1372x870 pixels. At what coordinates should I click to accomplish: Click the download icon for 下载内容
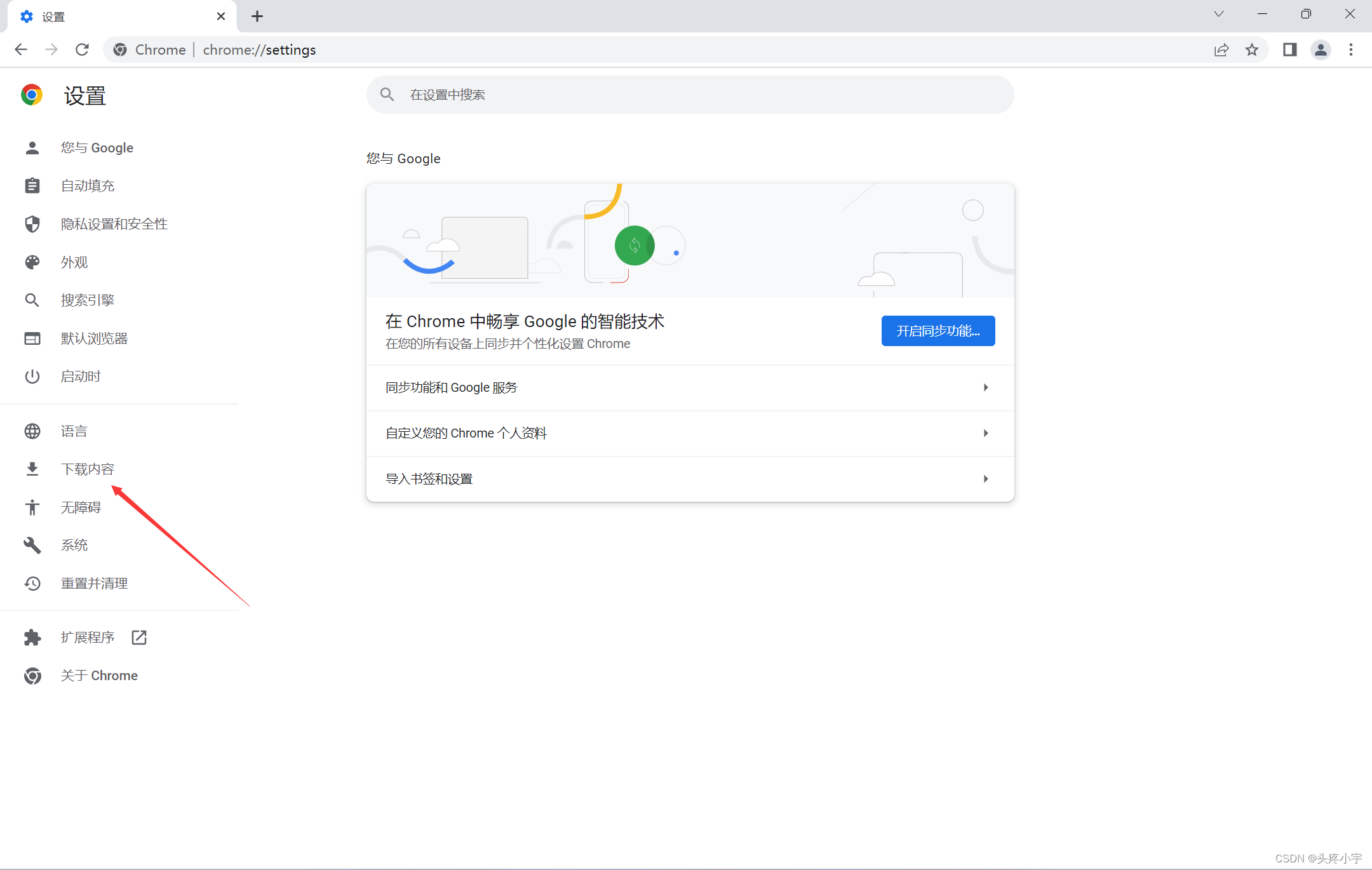click(x=32, y=469)
